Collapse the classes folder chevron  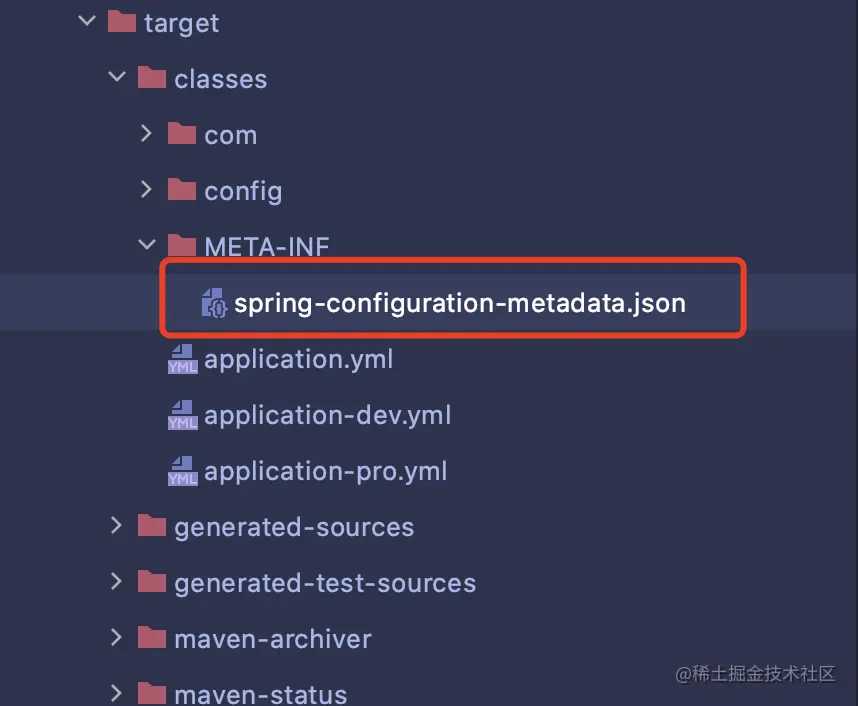[117, 77]
